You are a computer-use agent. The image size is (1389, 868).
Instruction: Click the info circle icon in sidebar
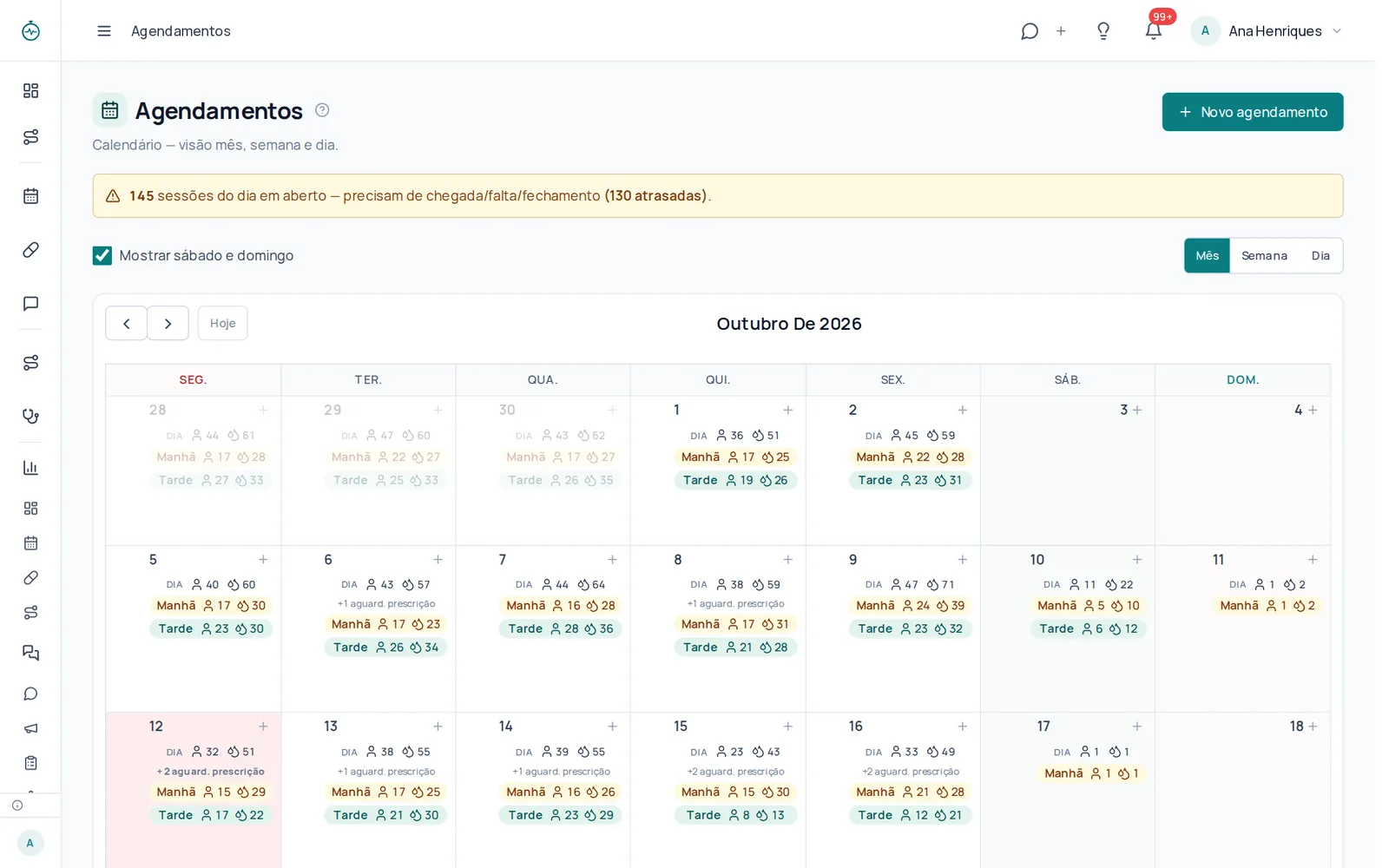17,806
